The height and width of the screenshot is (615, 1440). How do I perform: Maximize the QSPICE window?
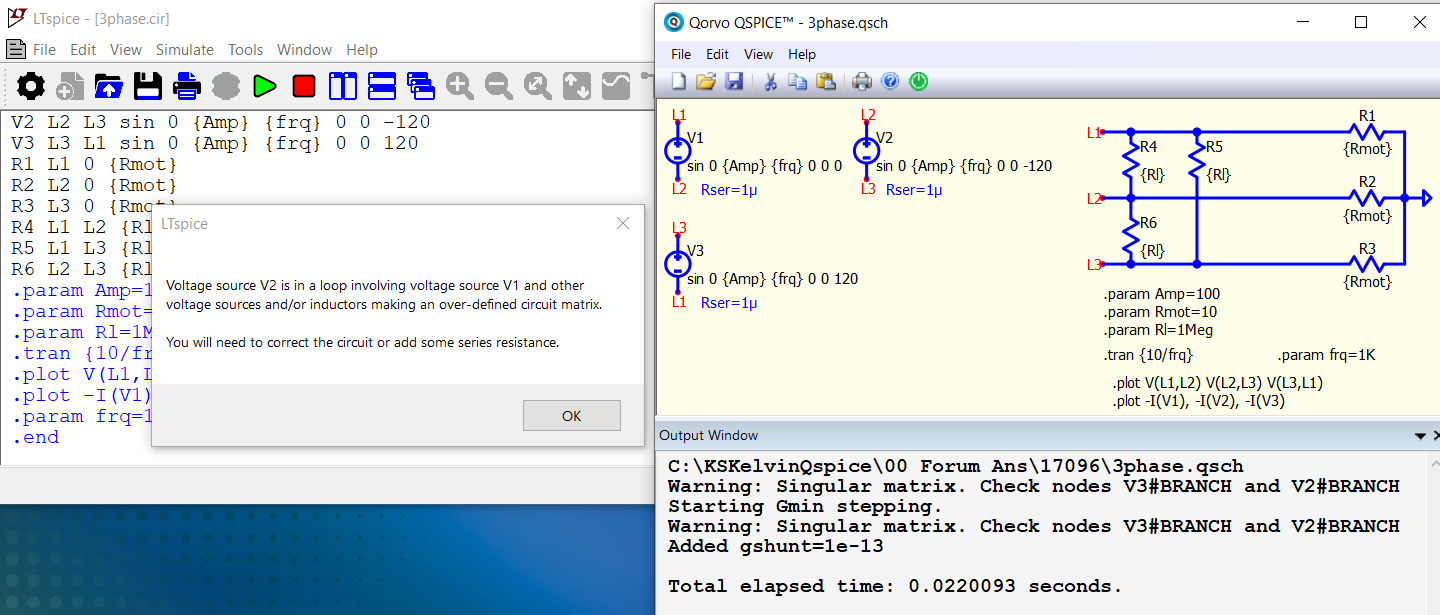(1360, 22)
